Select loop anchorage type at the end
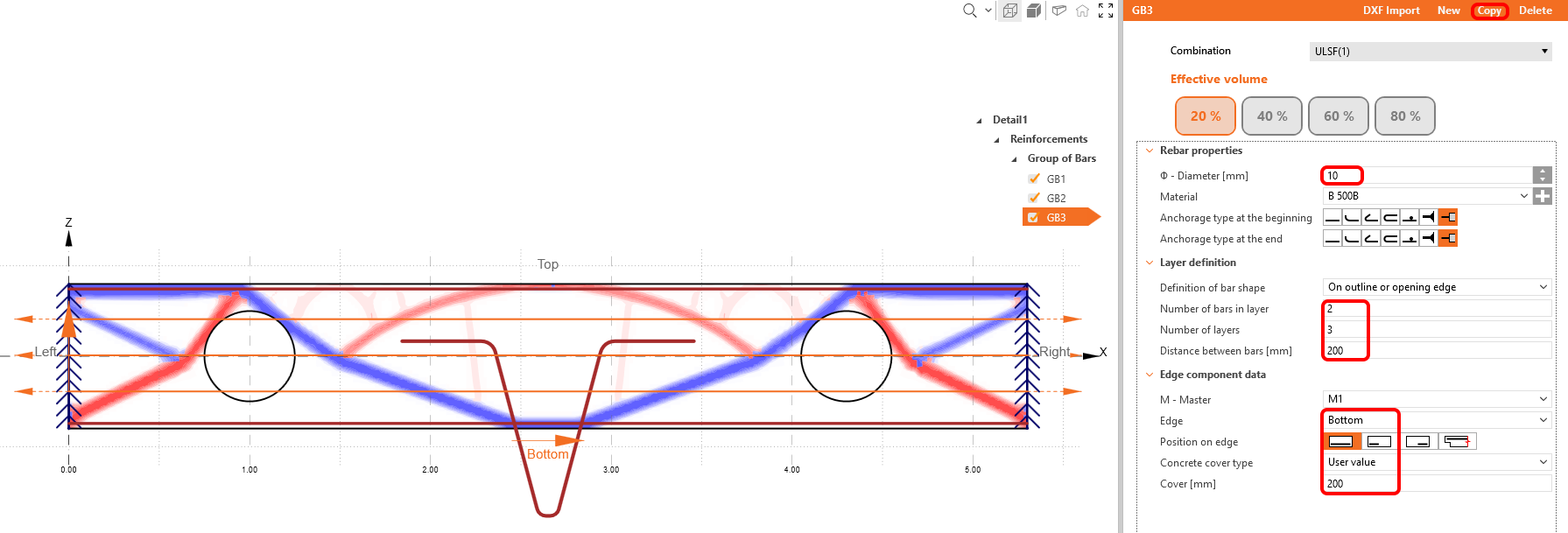The height and width of the screenshot is (533, 1568). [x=1390, y=238]
